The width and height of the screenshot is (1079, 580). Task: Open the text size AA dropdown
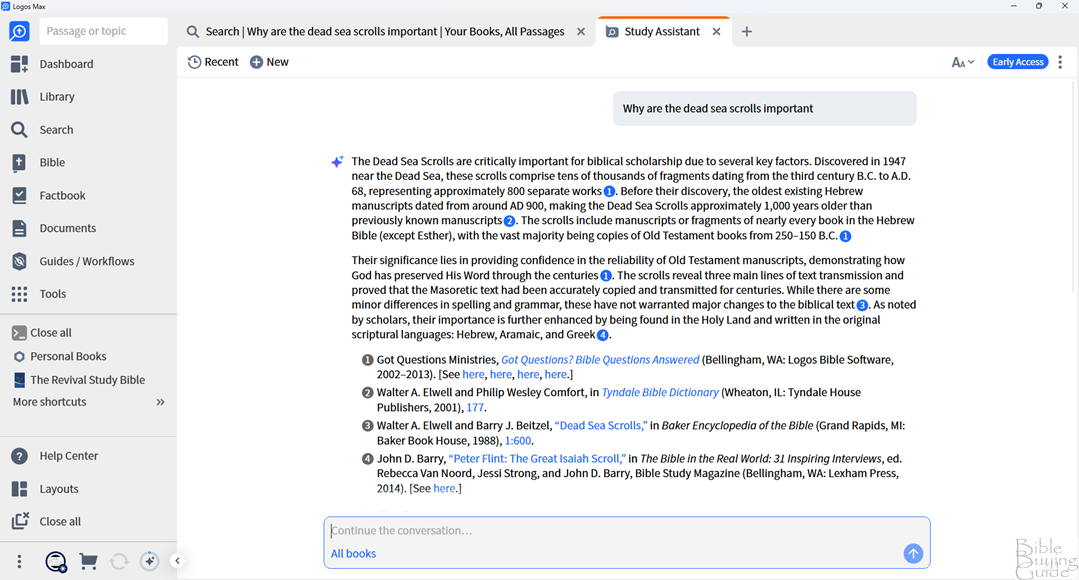tap(962, 62)
